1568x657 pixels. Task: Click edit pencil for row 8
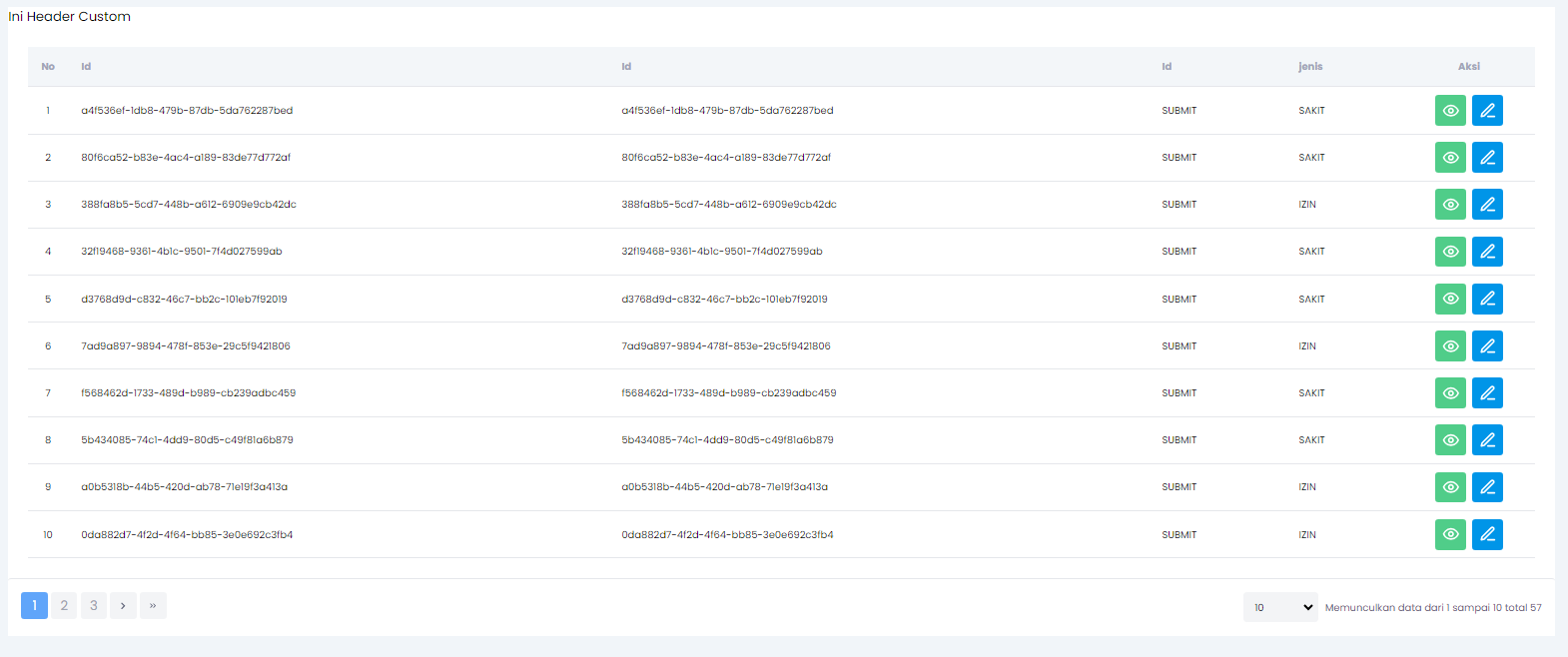click(1487, 440)
